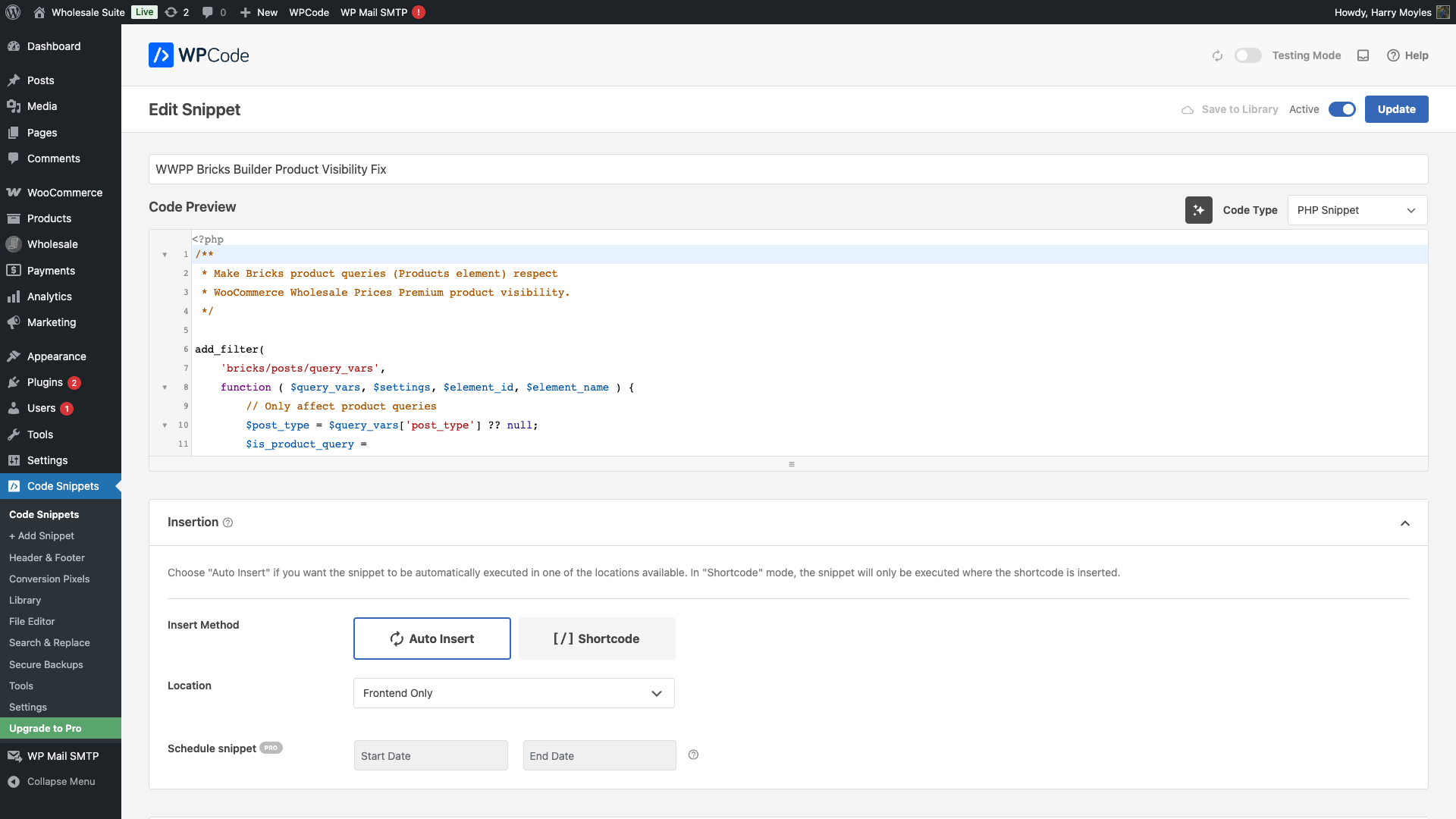Collapse the code fold arrow on line 8
This screenshot has height=819, width=1456.
[x=165, y=388]
